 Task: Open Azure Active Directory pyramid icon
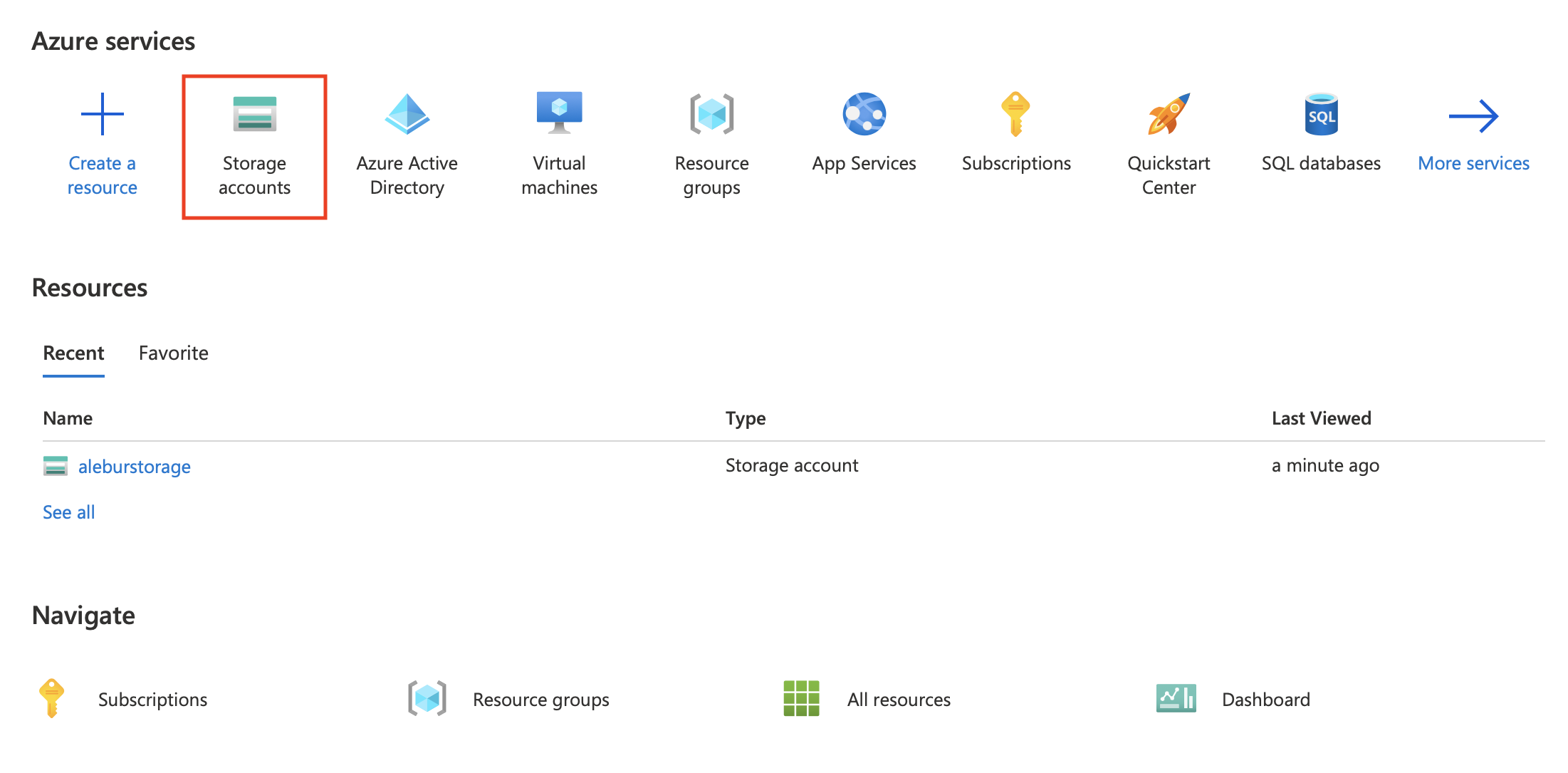[407, 114]
